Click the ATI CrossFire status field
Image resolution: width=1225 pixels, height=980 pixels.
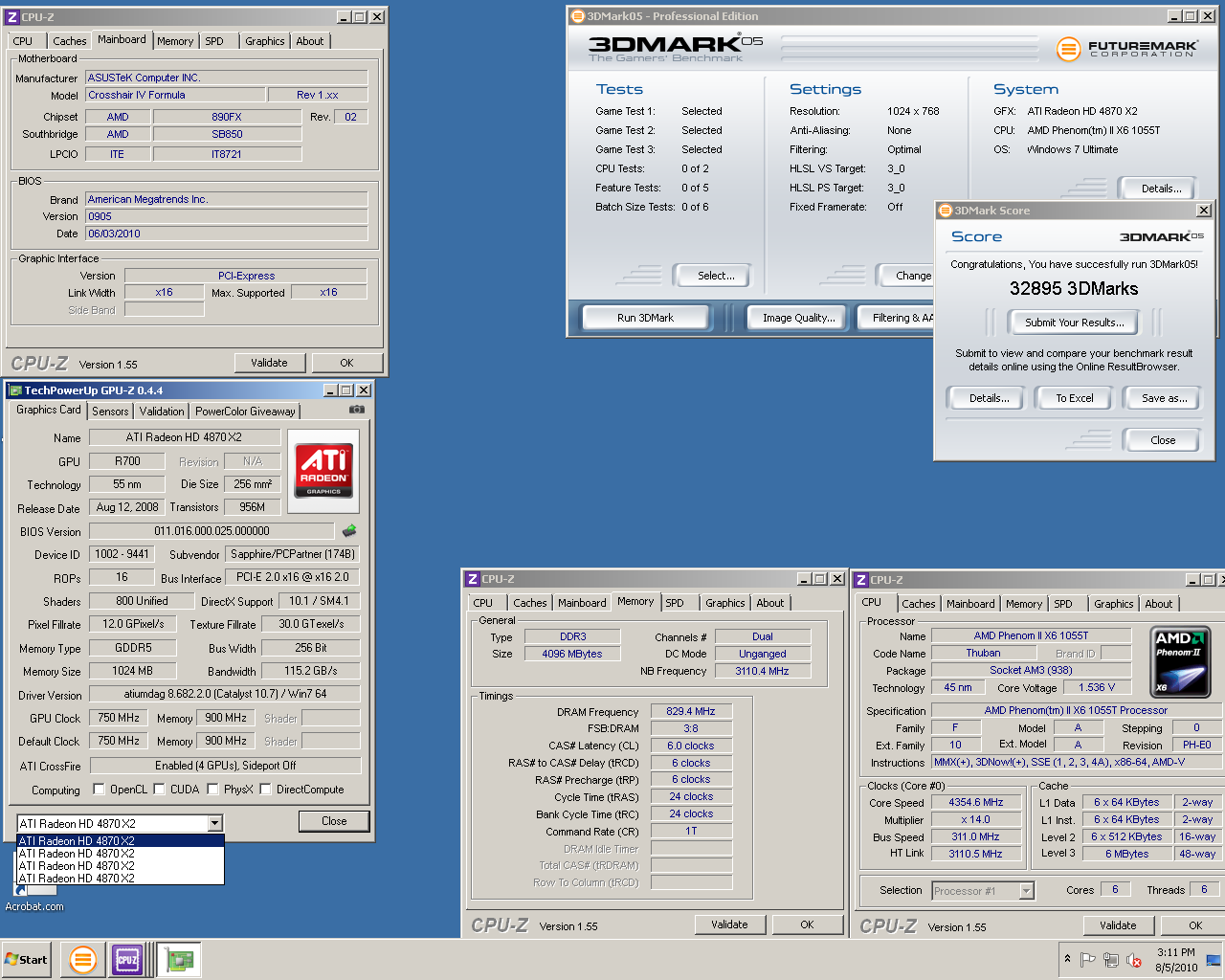coord(225,766)
